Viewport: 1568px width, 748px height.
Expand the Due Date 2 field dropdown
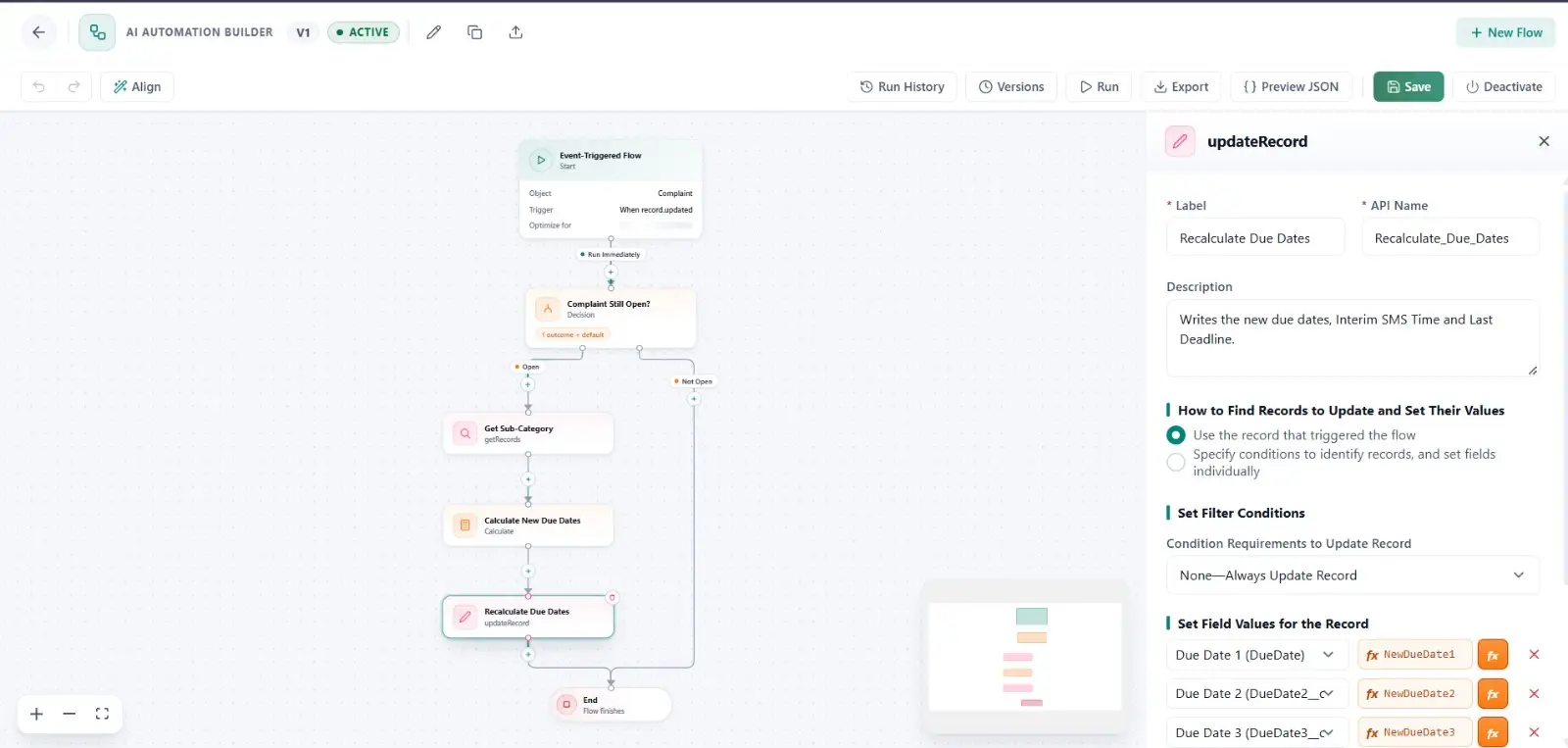pyautogui.click(x=1257, y=694)
